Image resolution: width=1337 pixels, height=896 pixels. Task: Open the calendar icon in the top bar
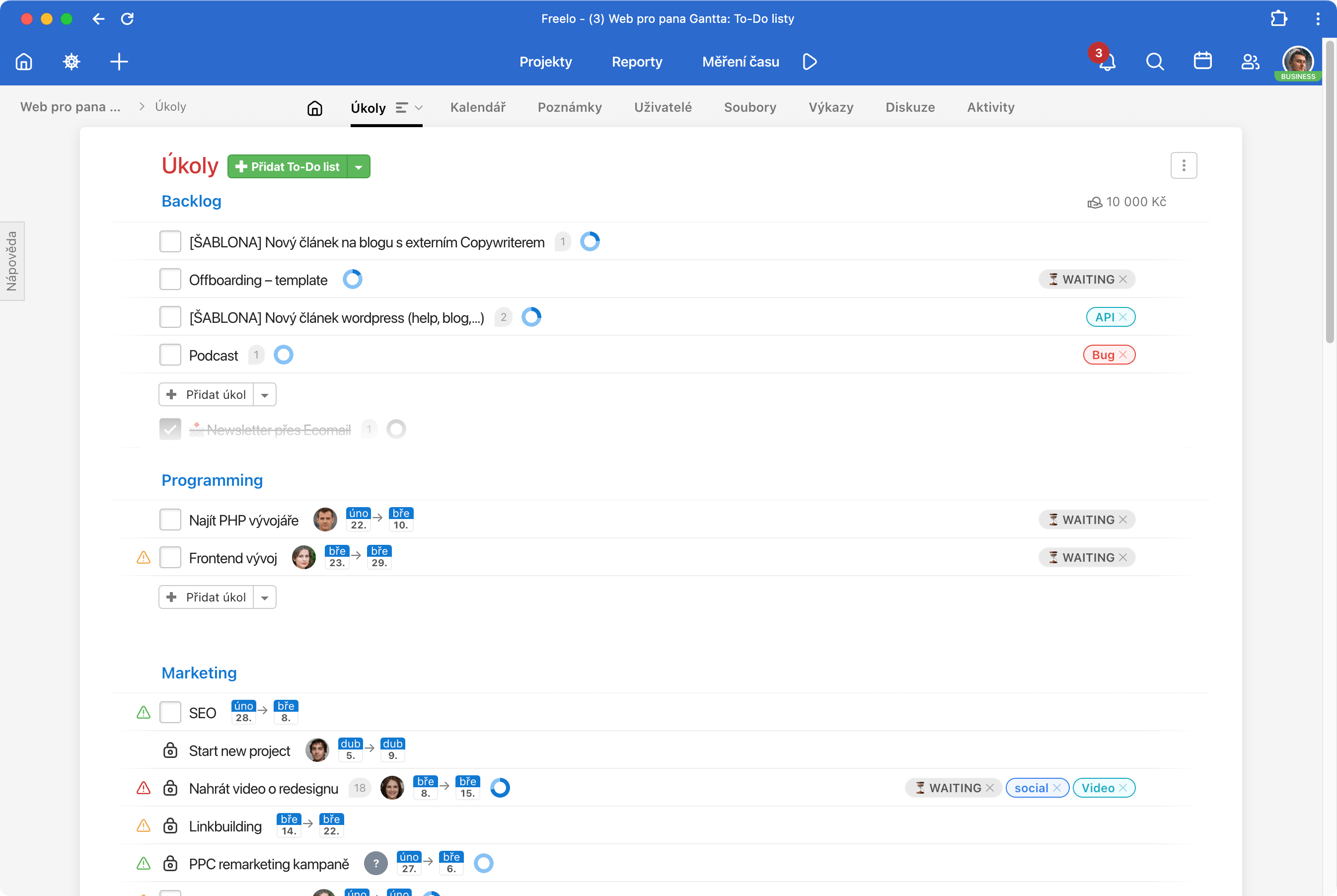point(1203,61)
